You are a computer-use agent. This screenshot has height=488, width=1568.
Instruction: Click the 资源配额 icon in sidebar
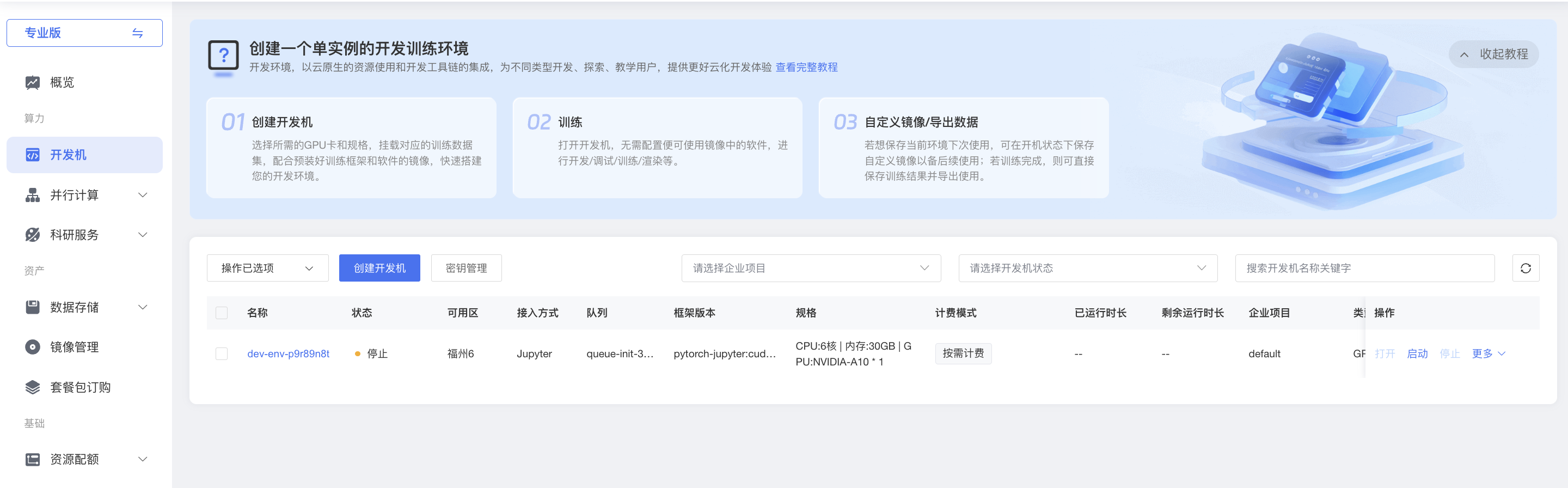[x=32, y=459]
